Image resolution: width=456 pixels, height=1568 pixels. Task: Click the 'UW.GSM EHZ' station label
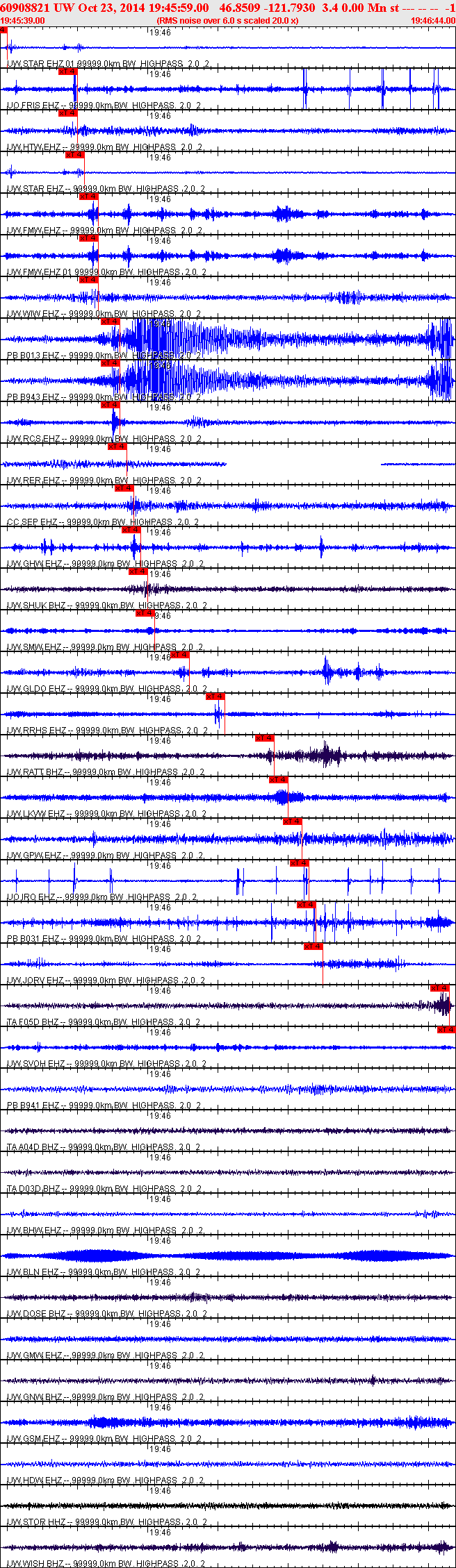click(33, 1439)
